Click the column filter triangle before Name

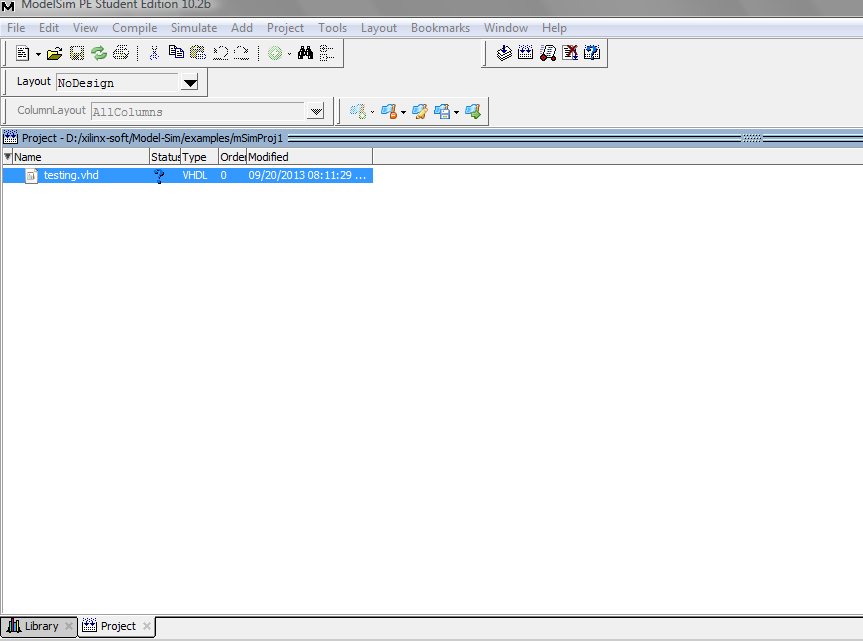(x=7, y=157)
